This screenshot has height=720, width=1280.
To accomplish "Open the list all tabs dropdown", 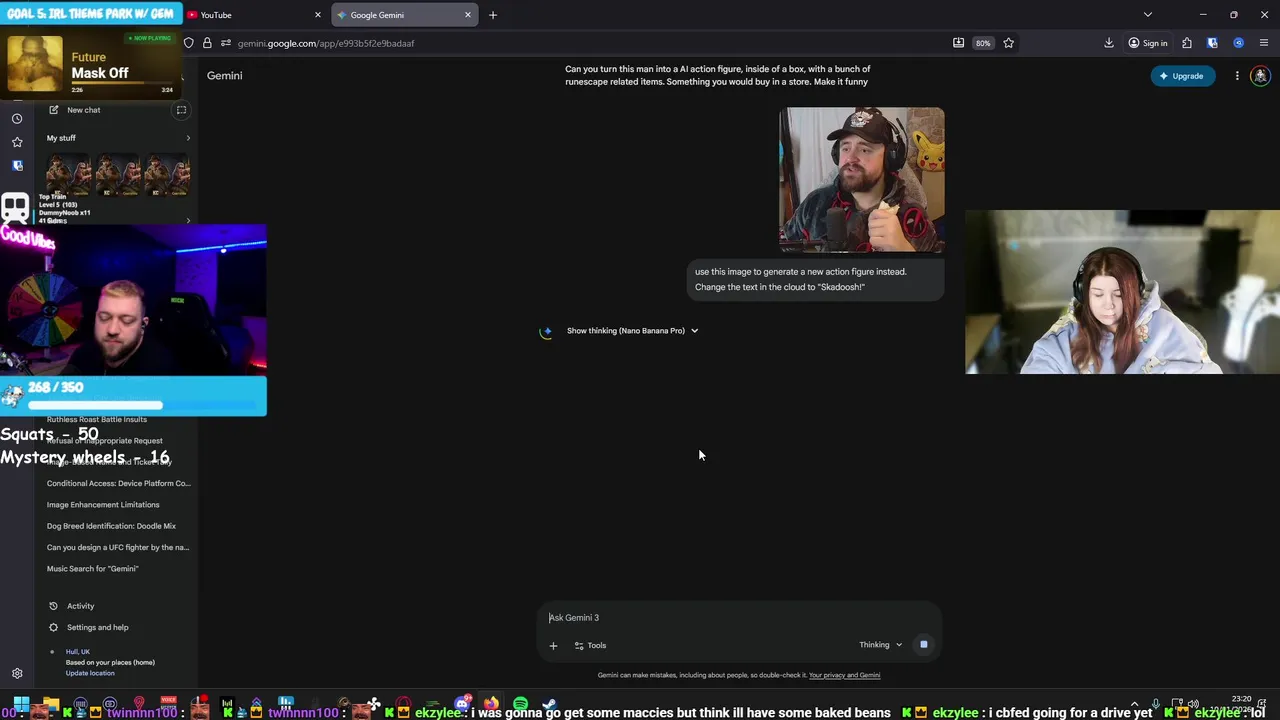I will point(1147,15).
